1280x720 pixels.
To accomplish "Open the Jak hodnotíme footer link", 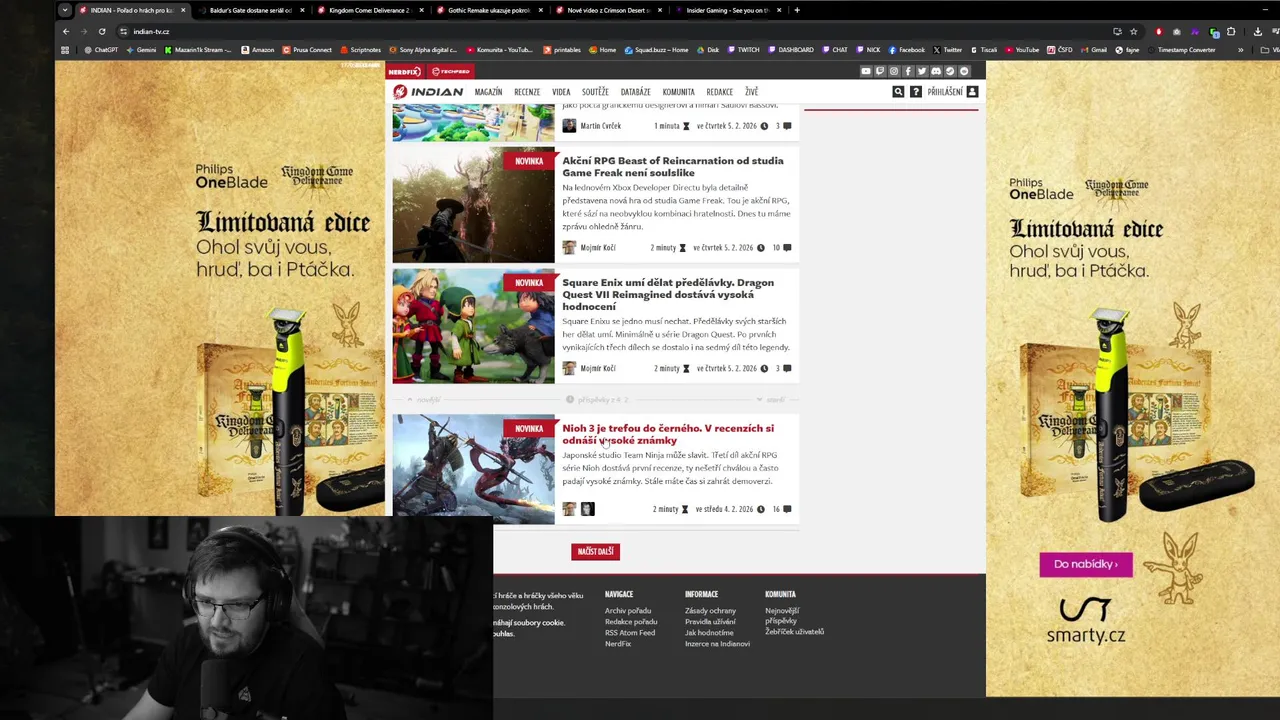I will coord(709,633).
